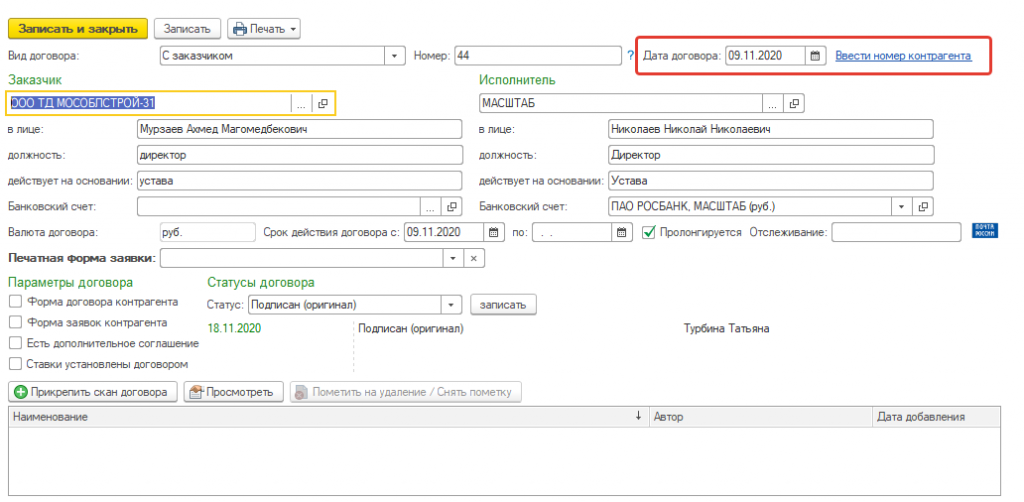Click the записать status button
The image size is (1024, 502).
504,304
